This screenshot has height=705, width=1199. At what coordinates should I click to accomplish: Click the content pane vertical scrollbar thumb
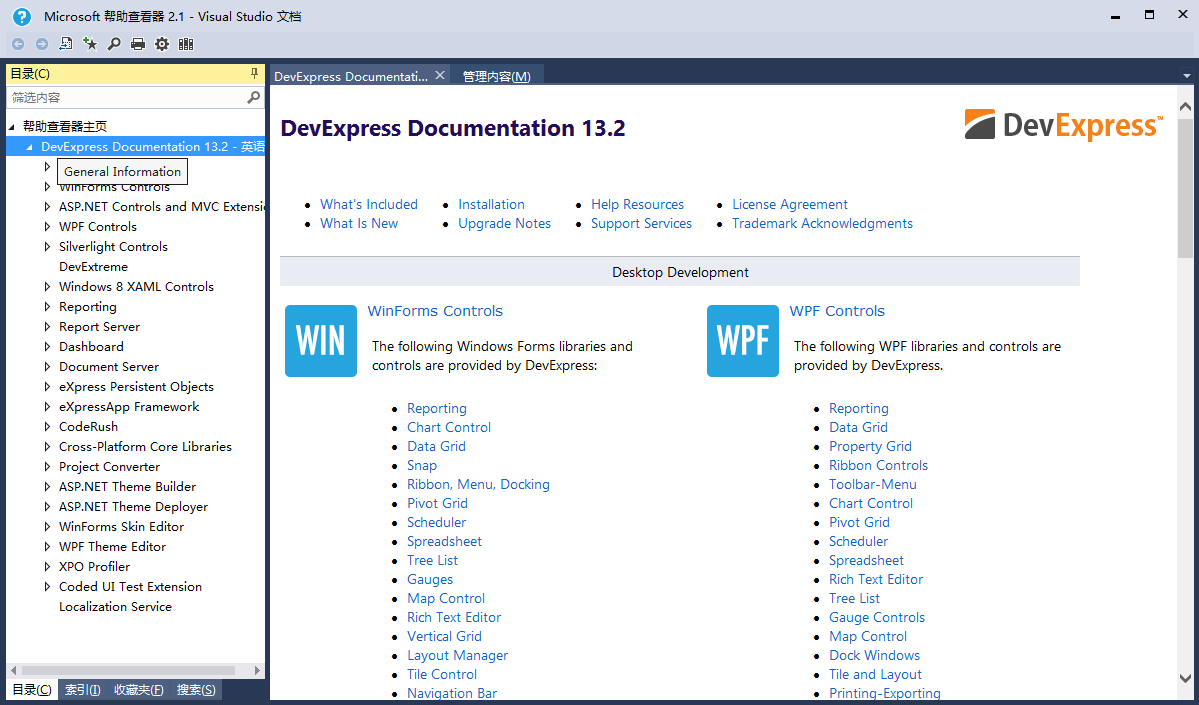click(x=1185, y=187)
